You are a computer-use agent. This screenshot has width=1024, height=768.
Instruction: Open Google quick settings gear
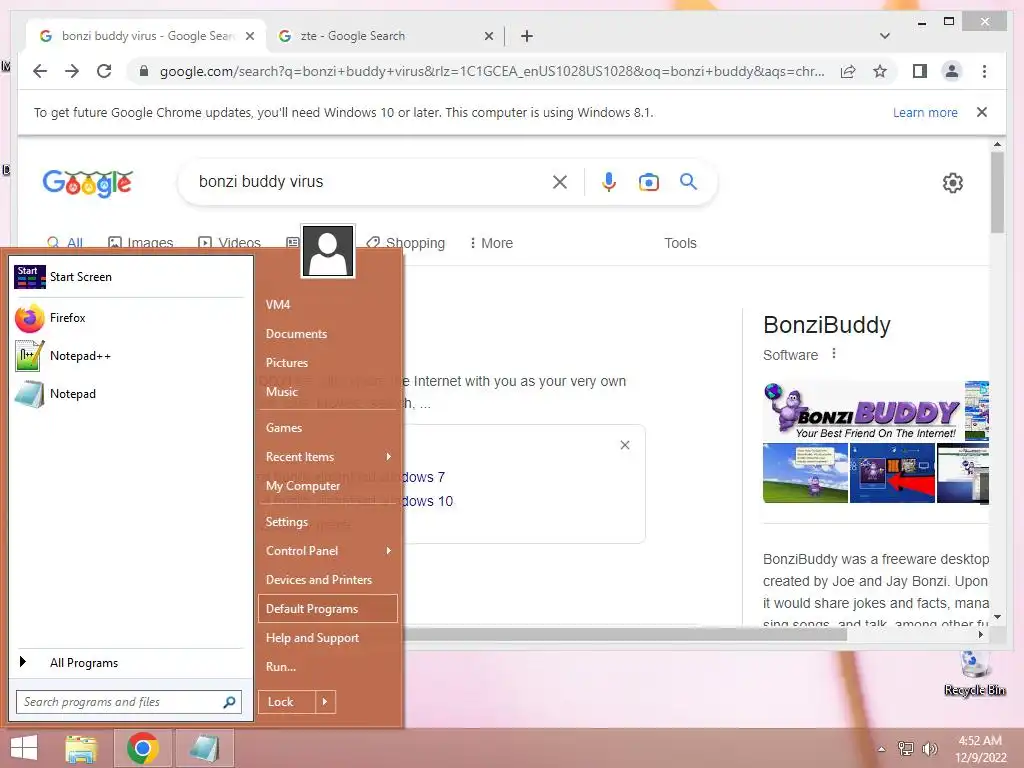[x=953, y=183]
